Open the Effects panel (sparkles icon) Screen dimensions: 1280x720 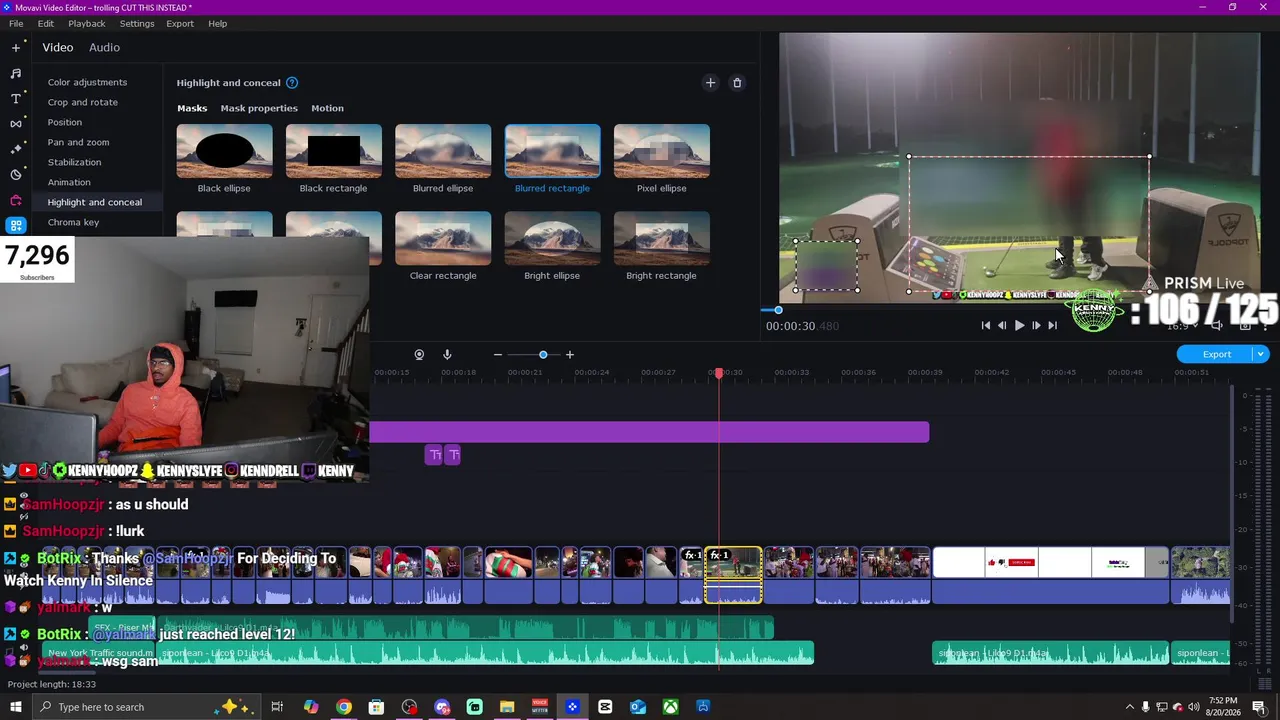pos(16,149)
